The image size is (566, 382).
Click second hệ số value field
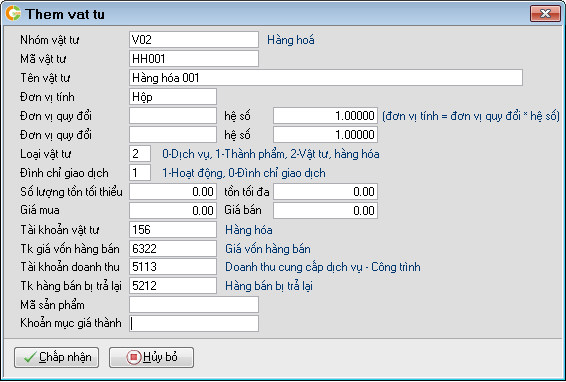326,135
